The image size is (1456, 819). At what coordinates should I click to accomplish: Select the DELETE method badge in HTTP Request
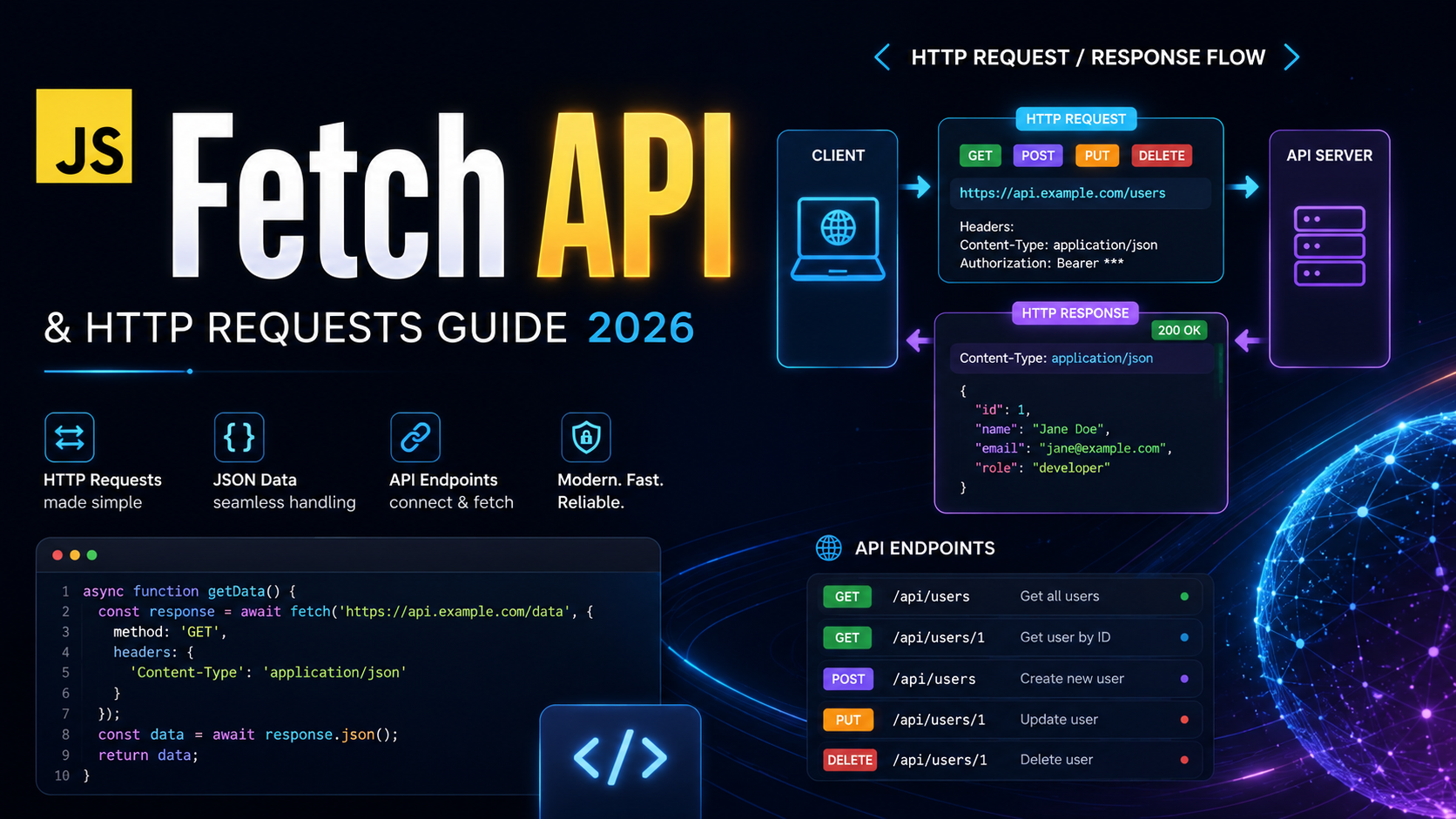(x=1162, y=156)
